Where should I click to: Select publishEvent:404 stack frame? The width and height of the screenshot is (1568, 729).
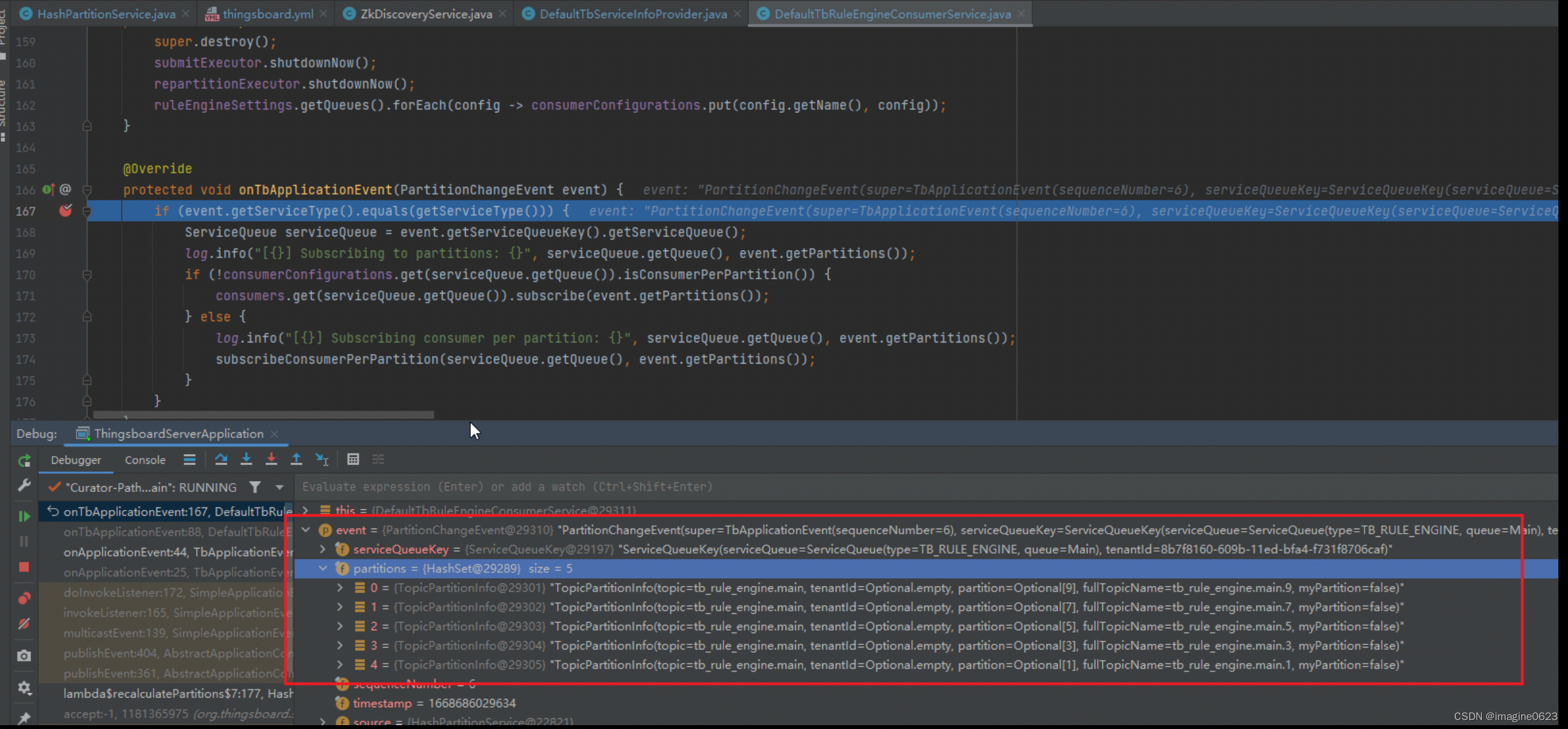(166, 653)
